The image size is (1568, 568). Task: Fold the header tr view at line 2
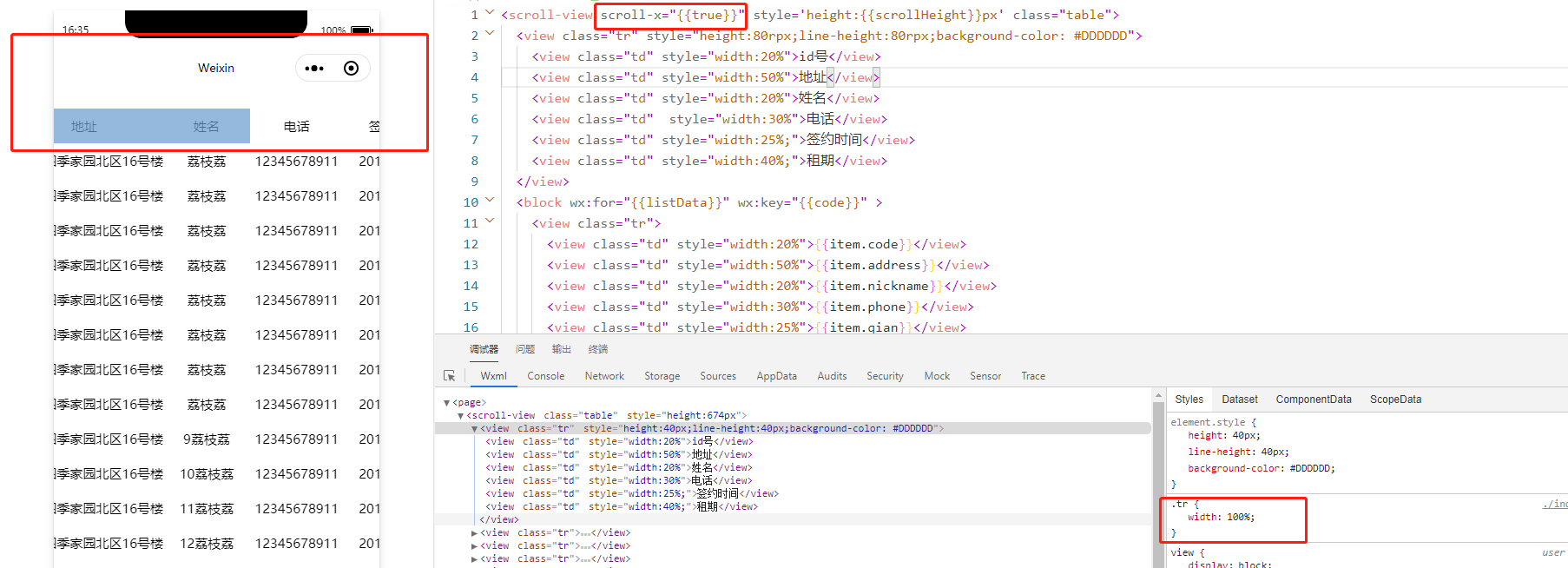[x=490, y=33]
